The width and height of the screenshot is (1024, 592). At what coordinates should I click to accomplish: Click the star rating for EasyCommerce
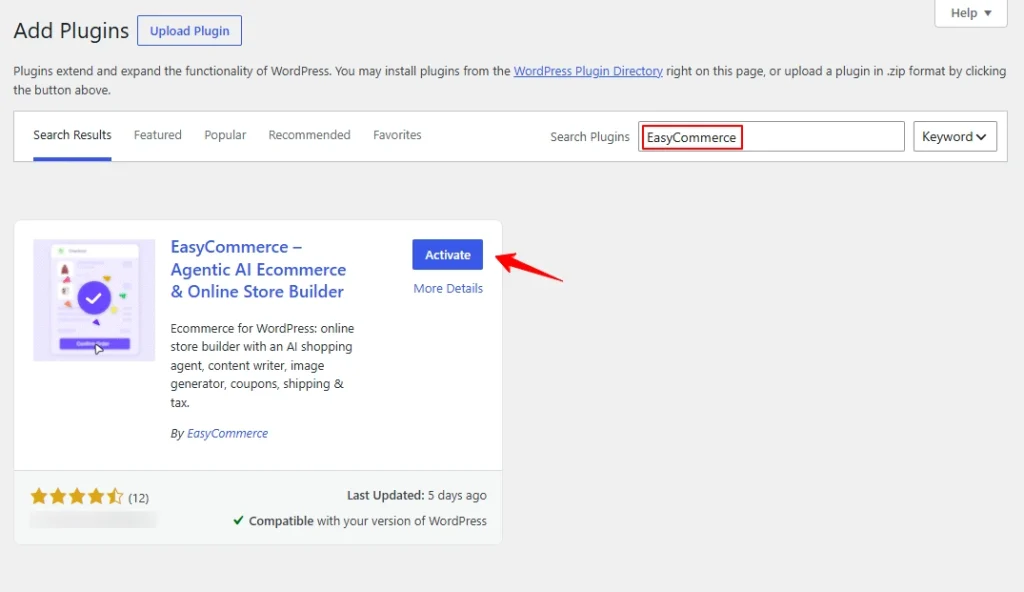(x=76, y=497)
